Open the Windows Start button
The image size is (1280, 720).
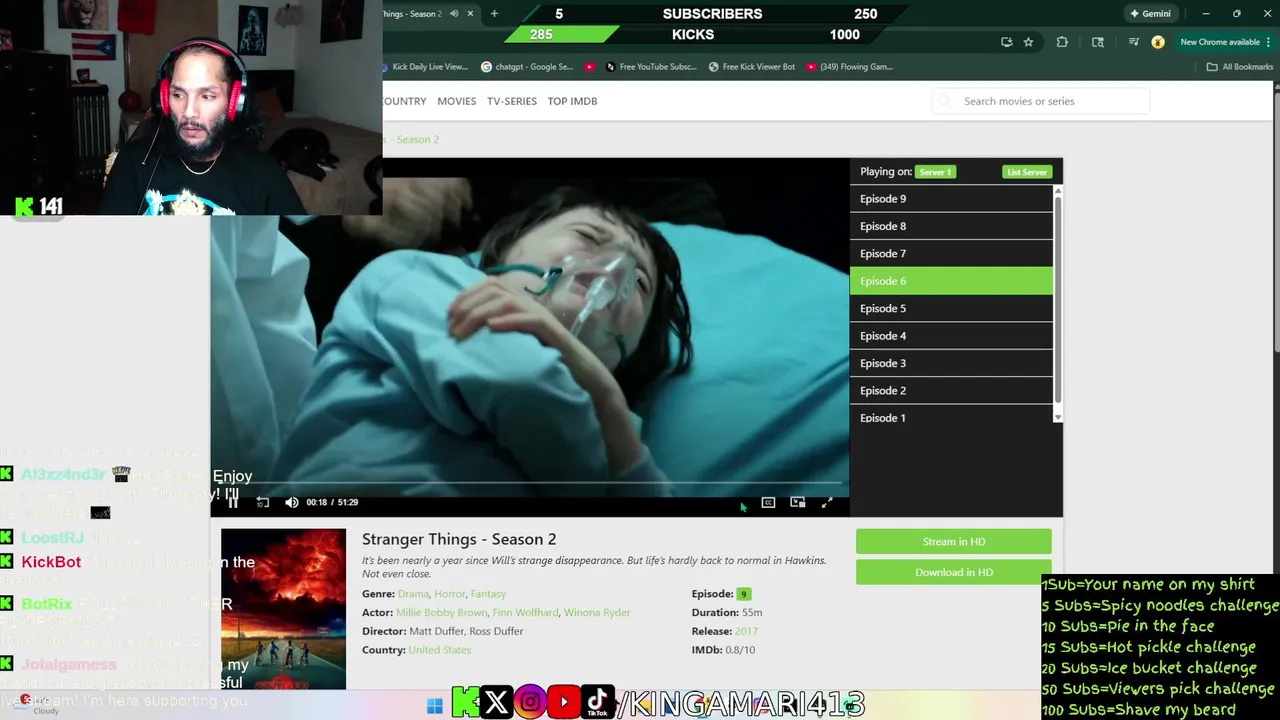click(x=434, y=706)
